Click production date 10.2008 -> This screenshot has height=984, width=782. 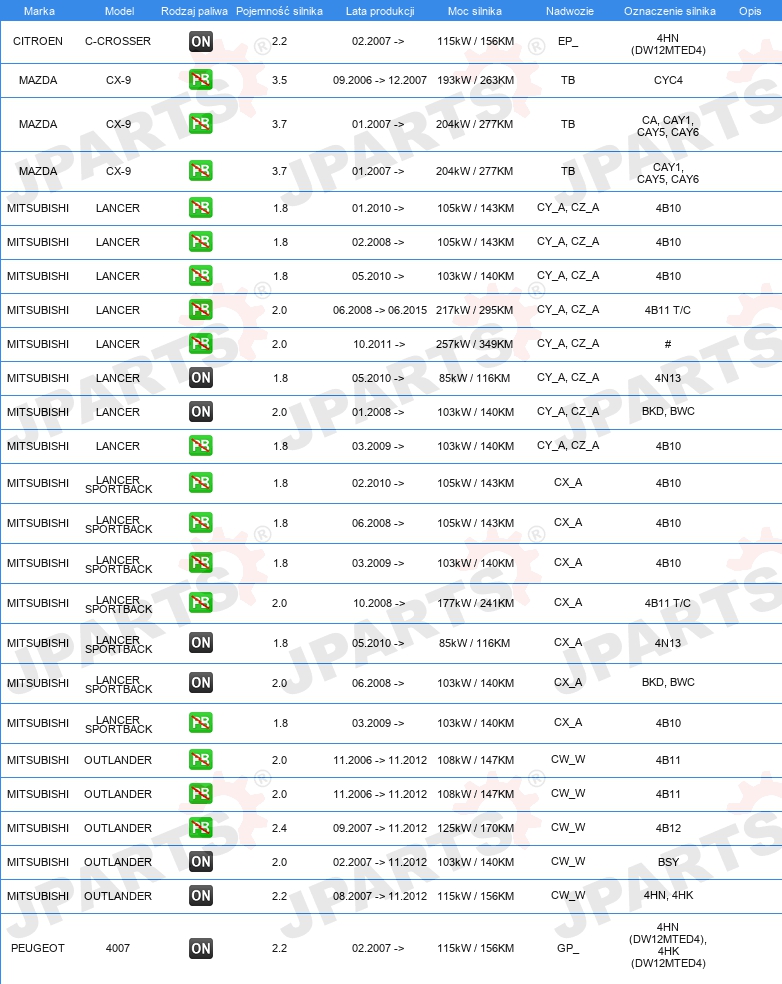pyautogui.click(x=379, y=603)
